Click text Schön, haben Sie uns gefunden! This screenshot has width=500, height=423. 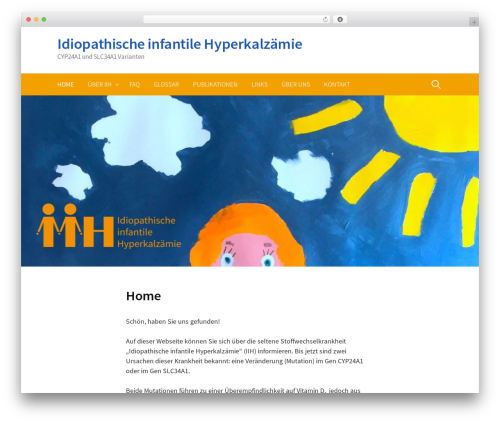[x=173, y=322]
